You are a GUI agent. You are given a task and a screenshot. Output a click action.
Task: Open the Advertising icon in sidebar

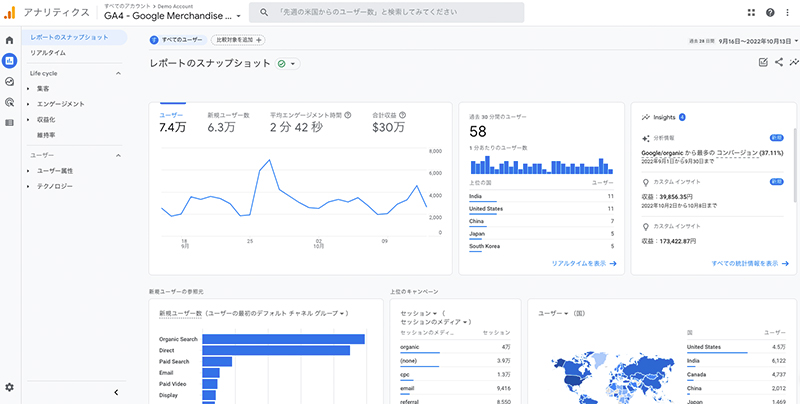click(x=10, y=101)
